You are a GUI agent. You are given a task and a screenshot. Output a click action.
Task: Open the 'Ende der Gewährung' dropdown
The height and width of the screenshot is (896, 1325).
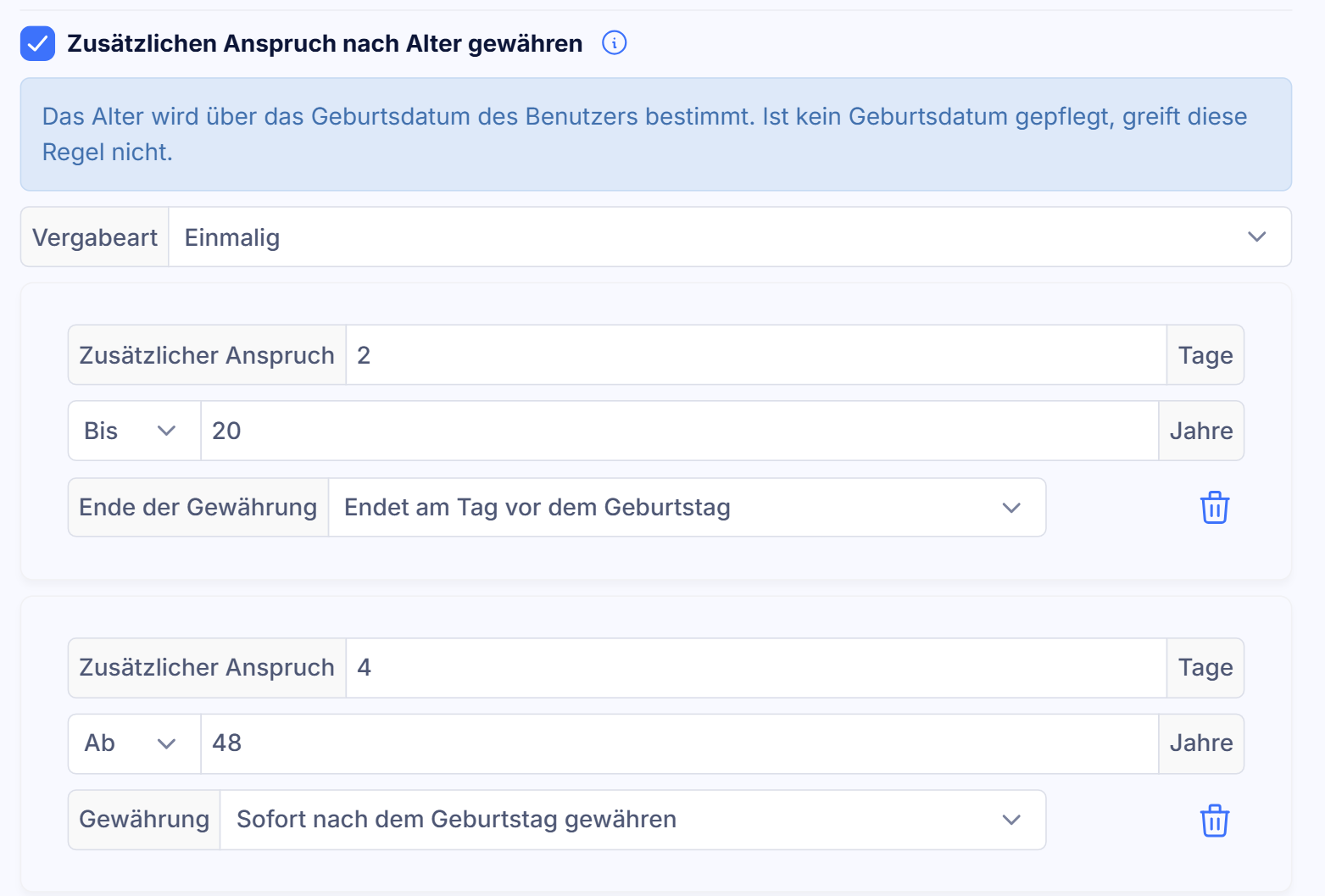pyautogui.click(x=687, y=508)
